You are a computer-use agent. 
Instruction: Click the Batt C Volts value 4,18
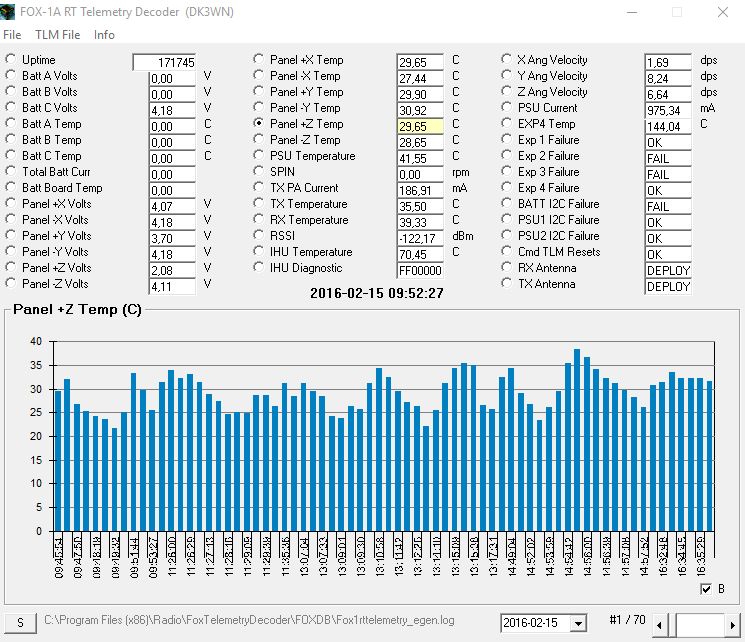172,110
